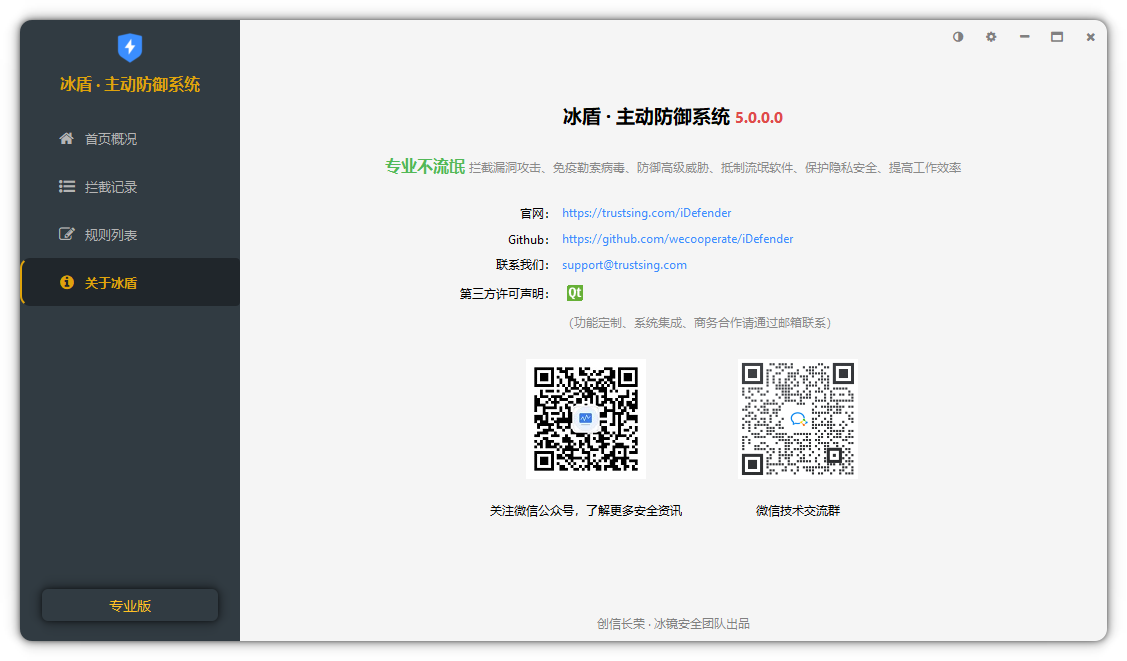Image resolution: width=1127 pixels, height=661 pixels.
Task: Click the 微信技术交流群 caption
Action: click(798, 511)
